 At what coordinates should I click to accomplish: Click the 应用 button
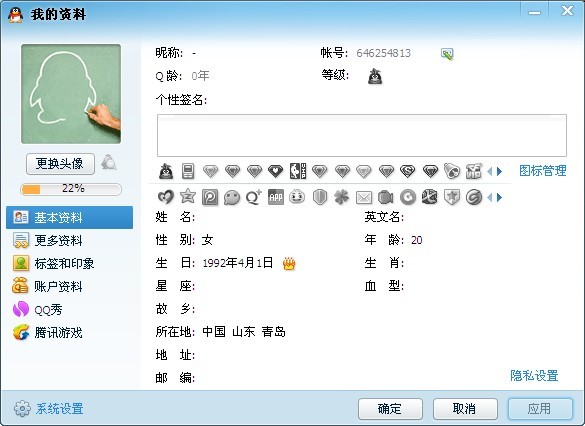(539, 409)
